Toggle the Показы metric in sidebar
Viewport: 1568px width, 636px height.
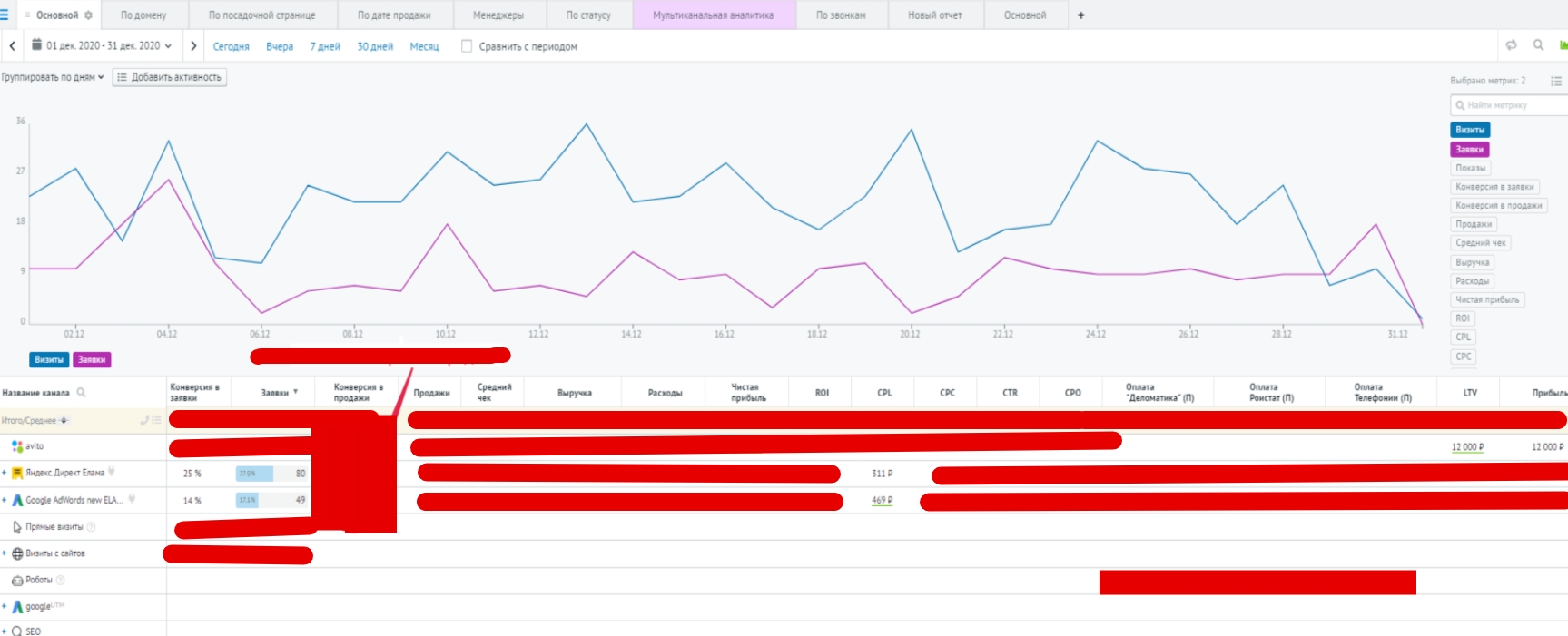(x=1470, y=168)
